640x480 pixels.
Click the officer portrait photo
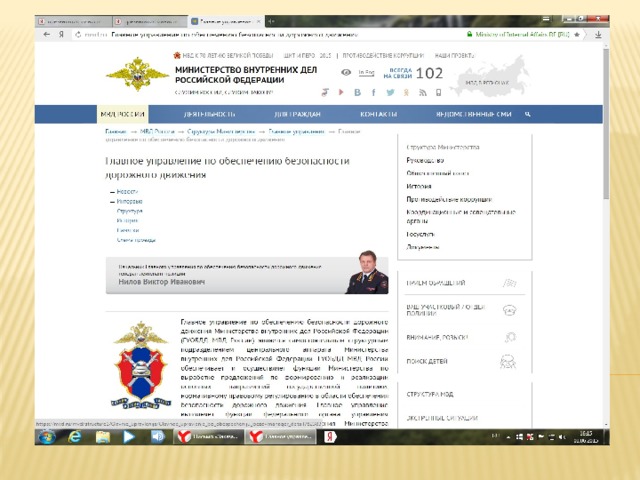pos(367,272)
